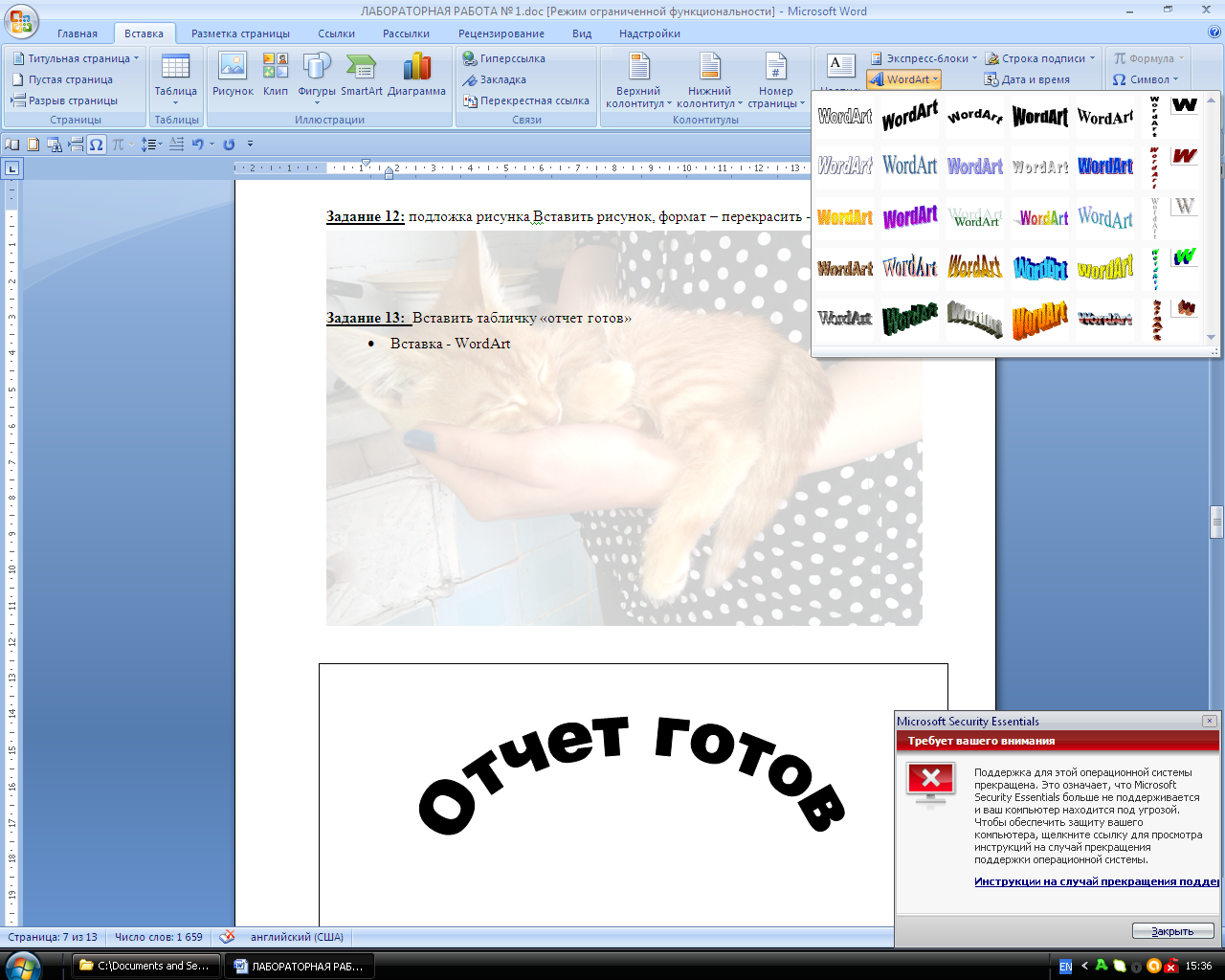
Task: Click the Гиперссылка hyperlink command
Action: tap(503, 58)
